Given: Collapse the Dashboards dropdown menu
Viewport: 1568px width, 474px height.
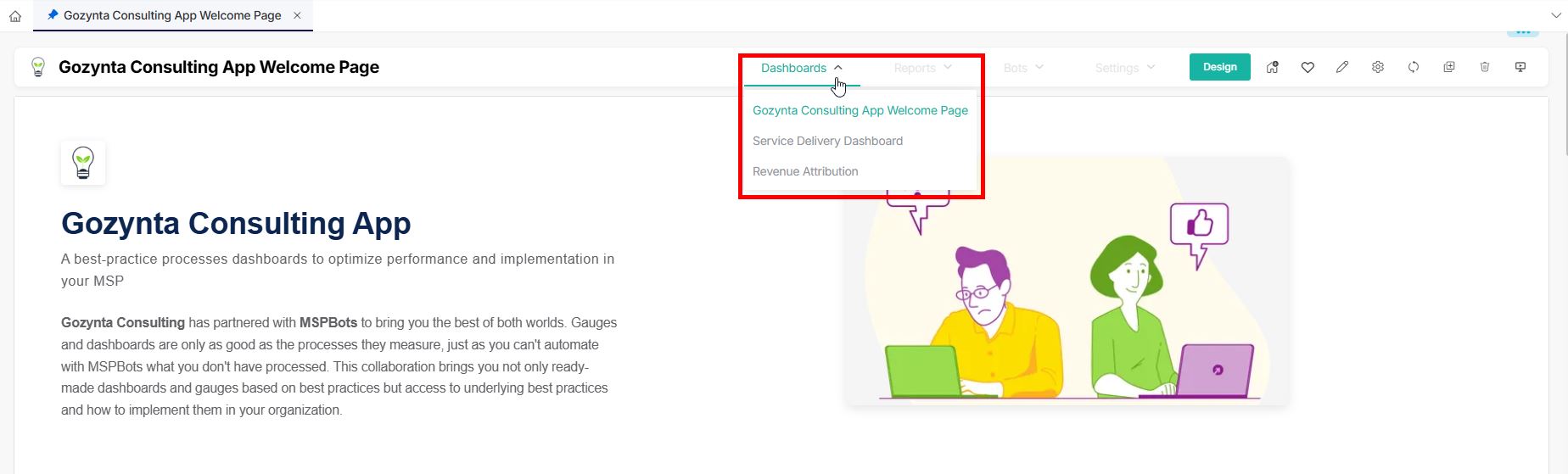Looking at the screenshot, I should (802, 68).
